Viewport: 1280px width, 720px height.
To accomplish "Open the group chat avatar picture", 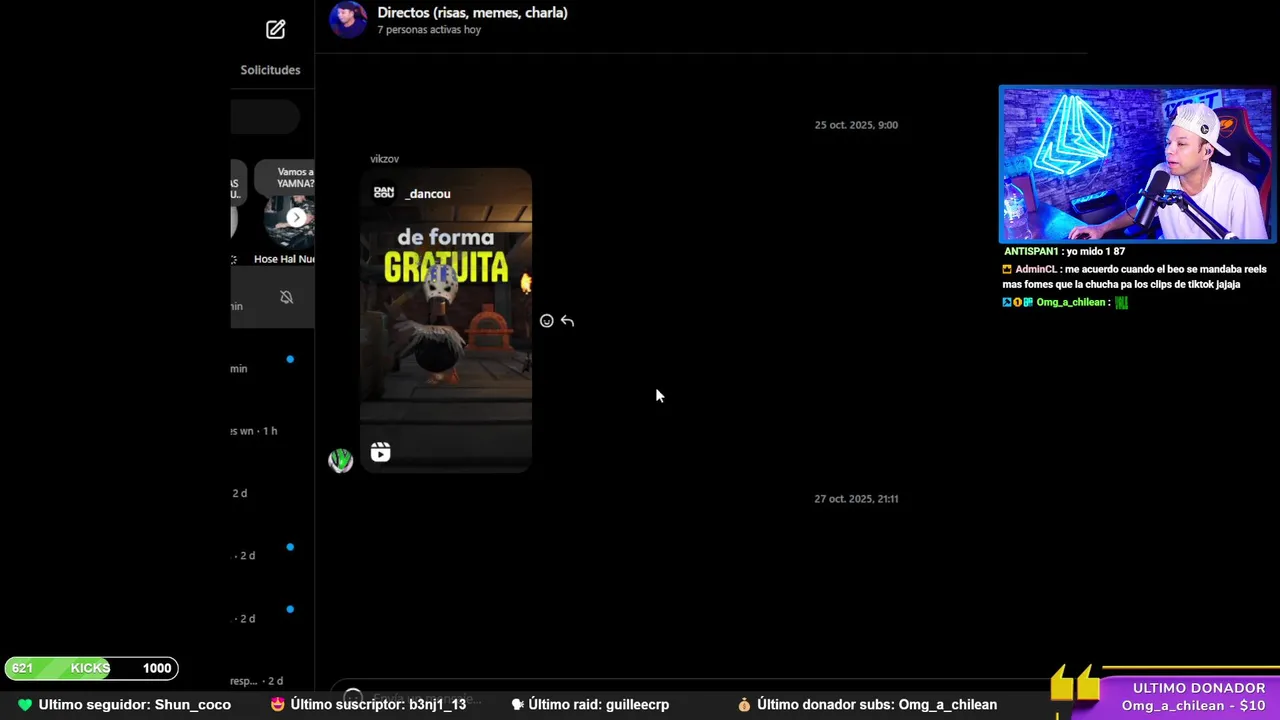I will pos(348,19).
